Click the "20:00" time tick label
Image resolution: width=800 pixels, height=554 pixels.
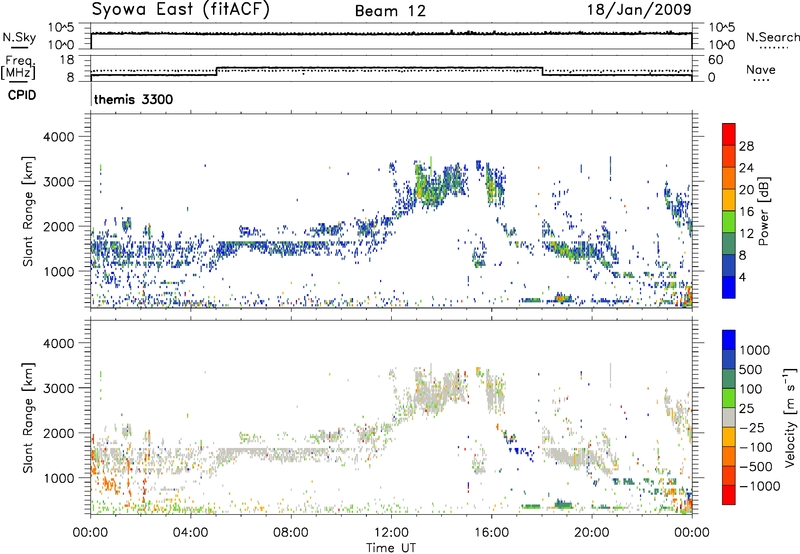click(x=591, y=533)
